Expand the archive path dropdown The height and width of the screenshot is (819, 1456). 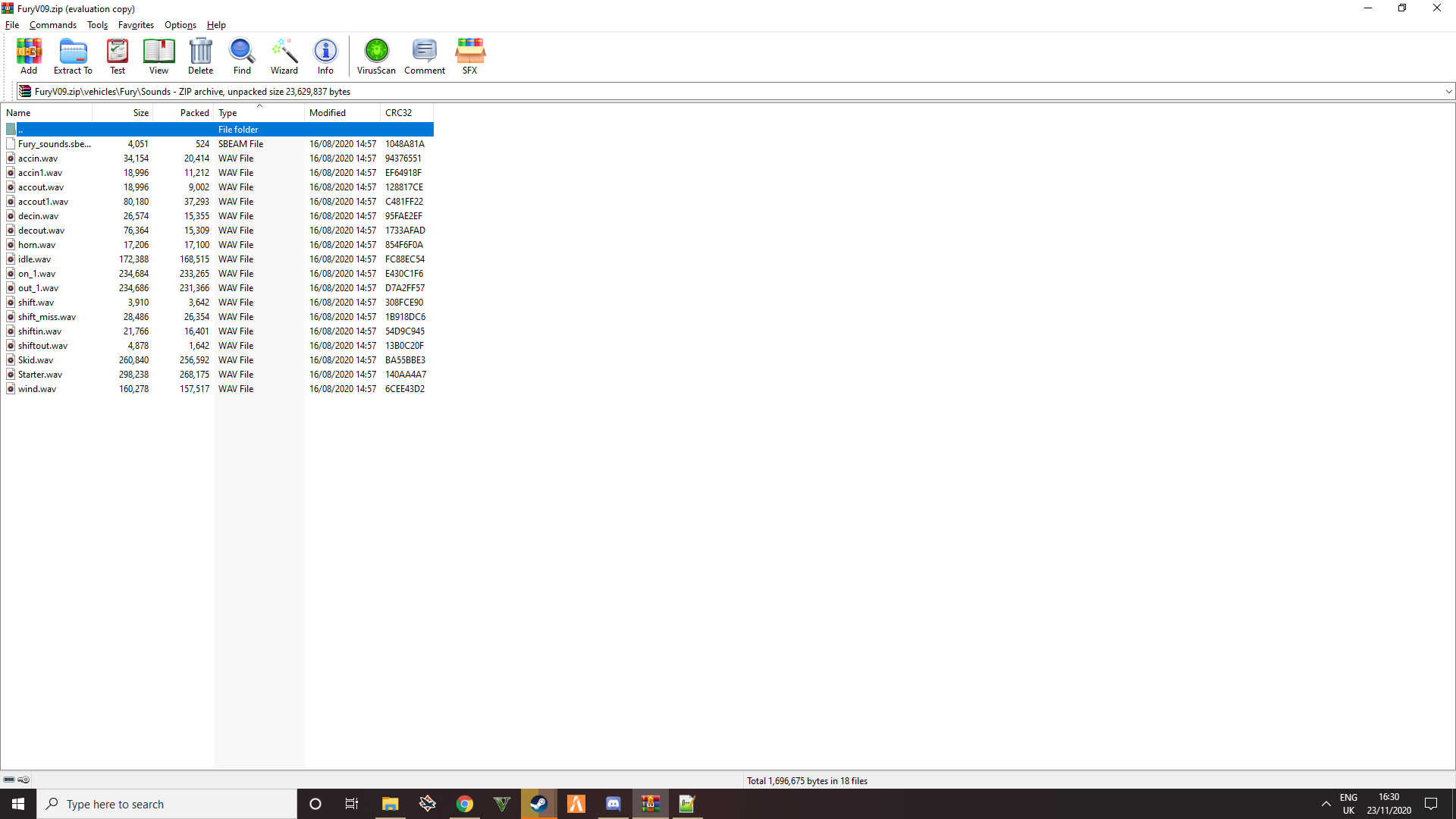1448,92
